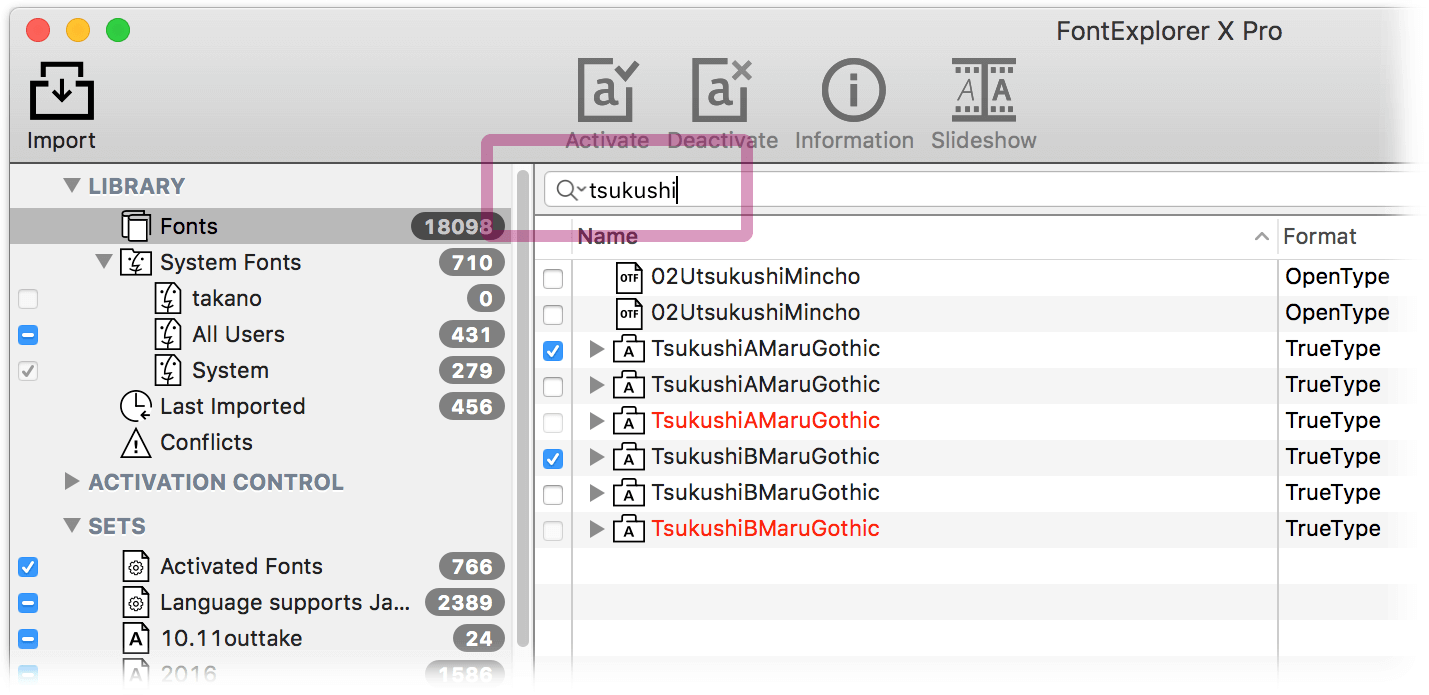Click the sidebar vertical scrollbar
1429x695 pixels.
[x=522, y=410]
